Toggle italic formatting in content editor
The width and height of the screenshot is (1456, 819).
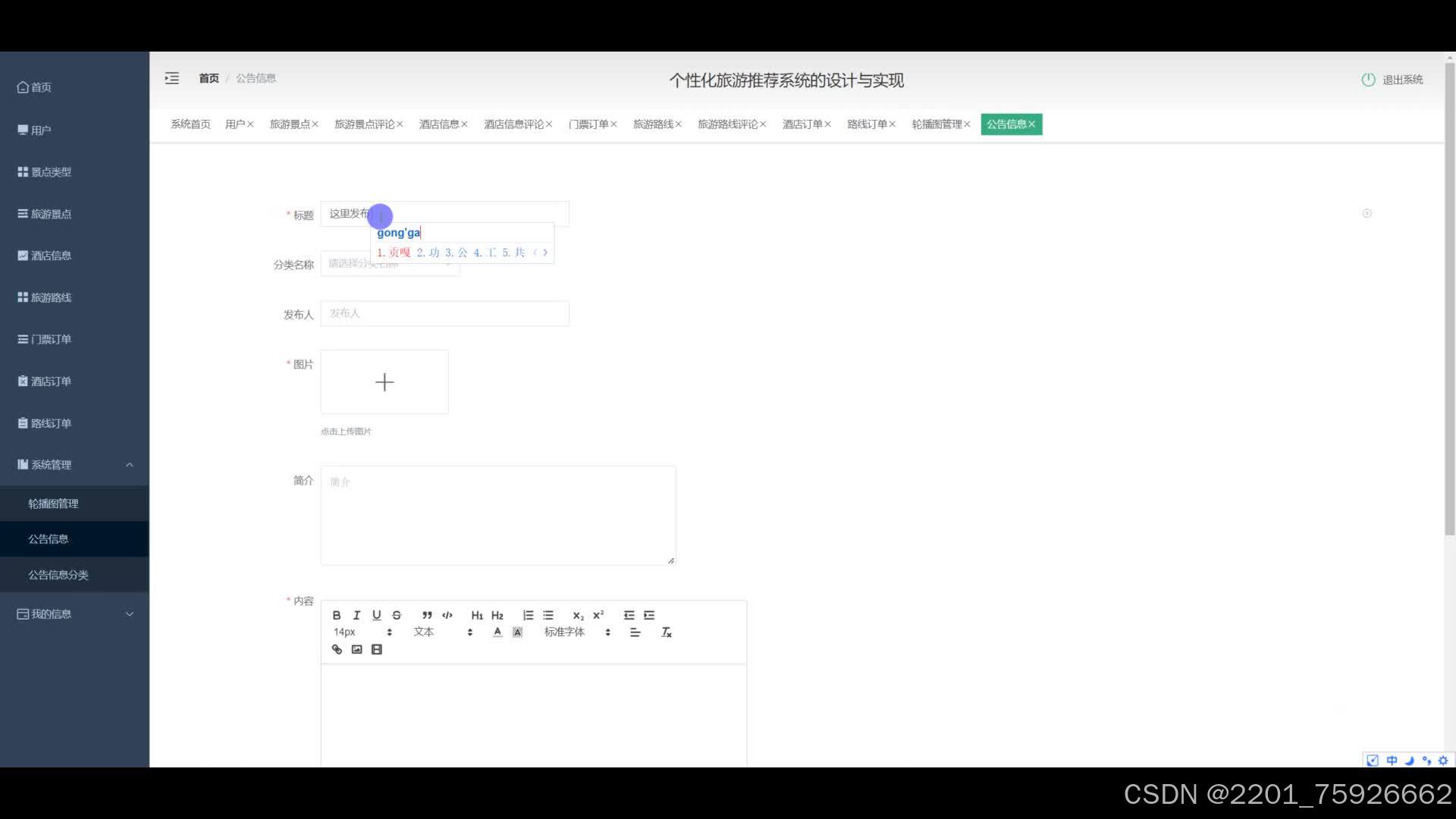[x=356, y=615]
